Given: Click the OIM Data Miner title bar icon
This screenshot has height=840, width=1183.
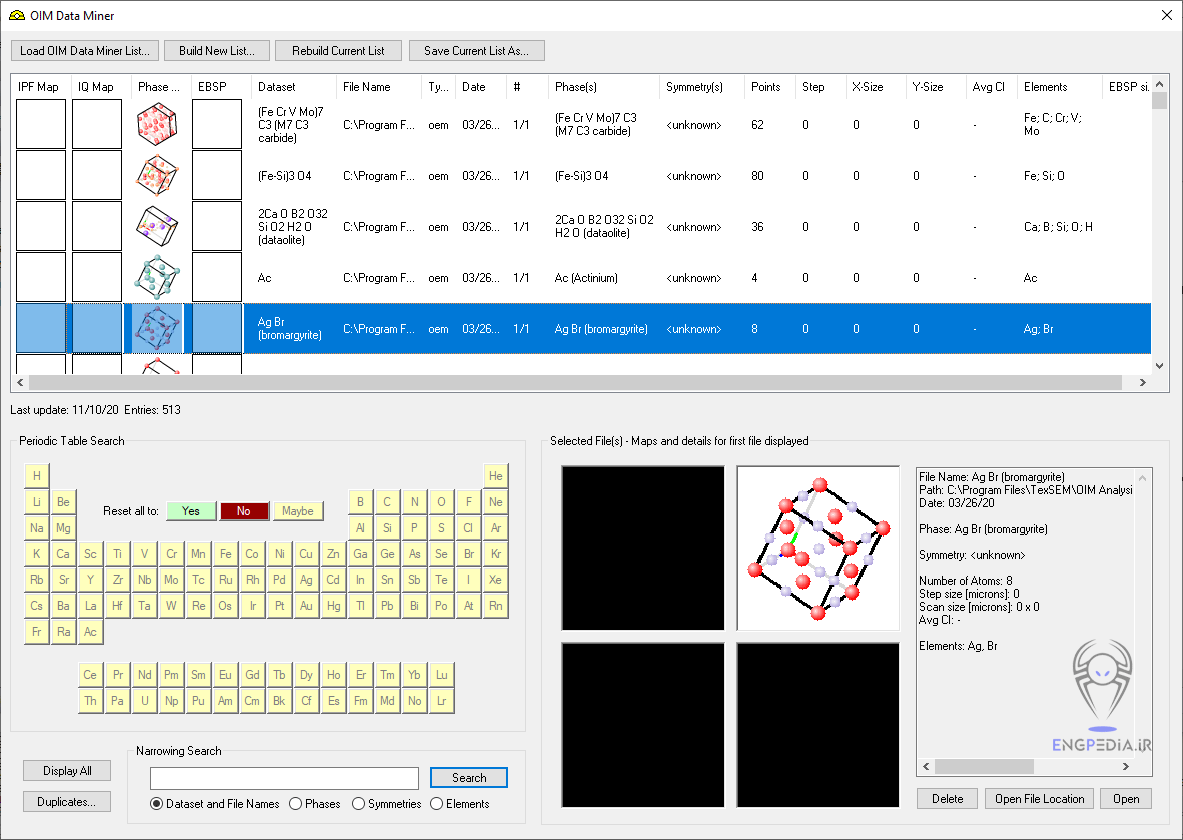Looking at the screenshot, I should 16,15.
